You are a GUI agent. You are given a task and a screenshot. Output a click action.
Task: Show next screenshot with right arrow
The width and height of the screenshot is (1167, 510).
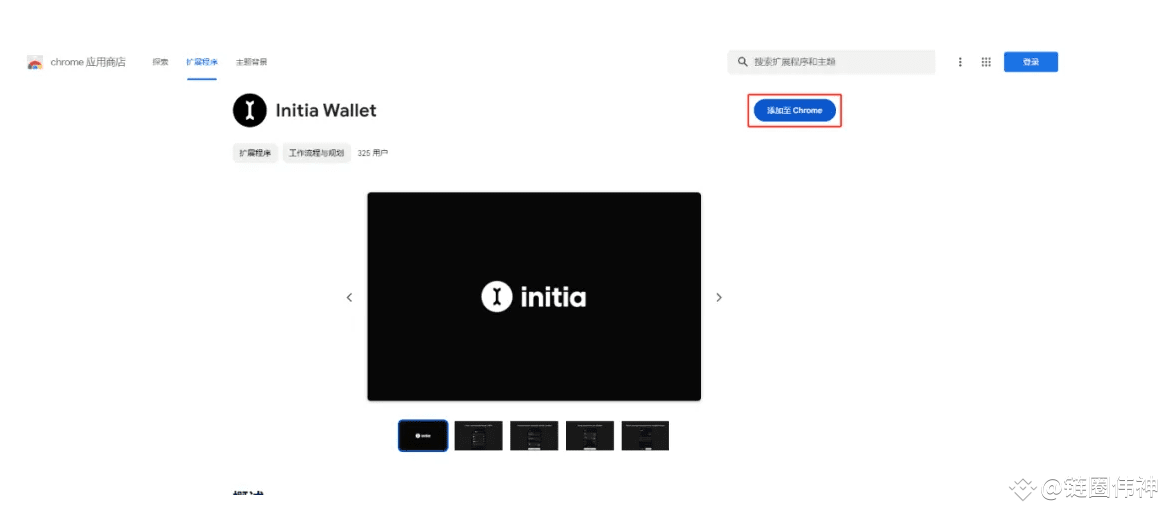pyautogui.click(x=719, y=297)
